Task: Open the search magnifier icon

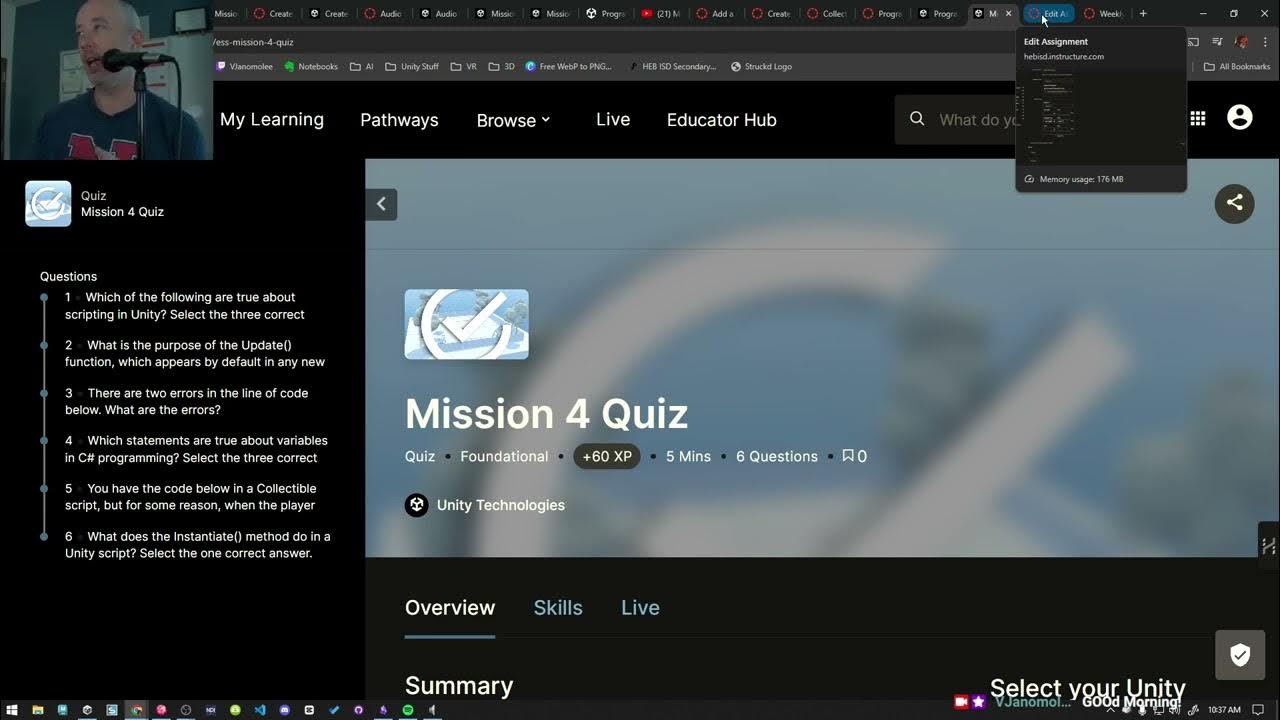Action: tap(917, 119)
